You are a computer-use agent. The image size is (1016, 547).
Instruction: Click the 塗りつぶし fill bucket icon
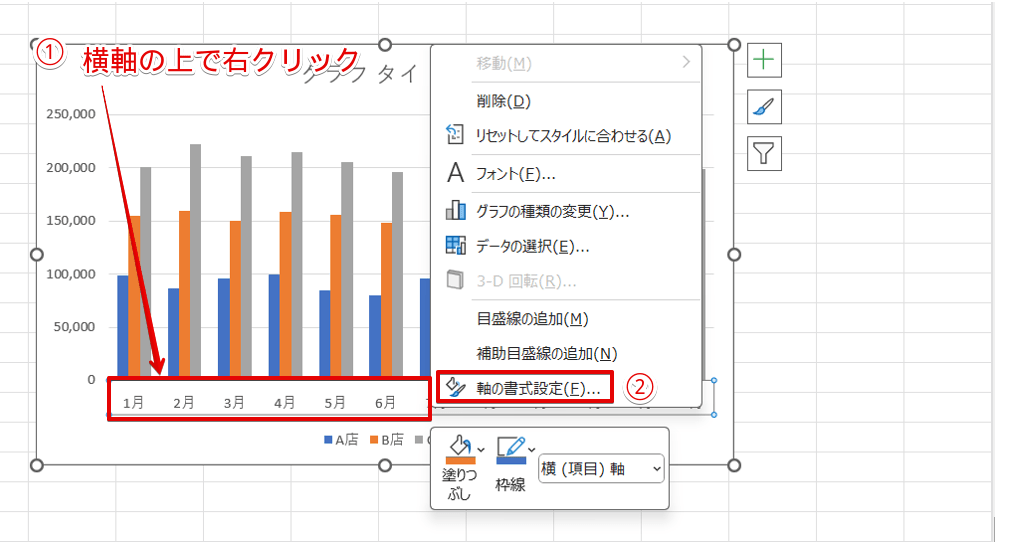pyautogui.click(x=460, y=448)
